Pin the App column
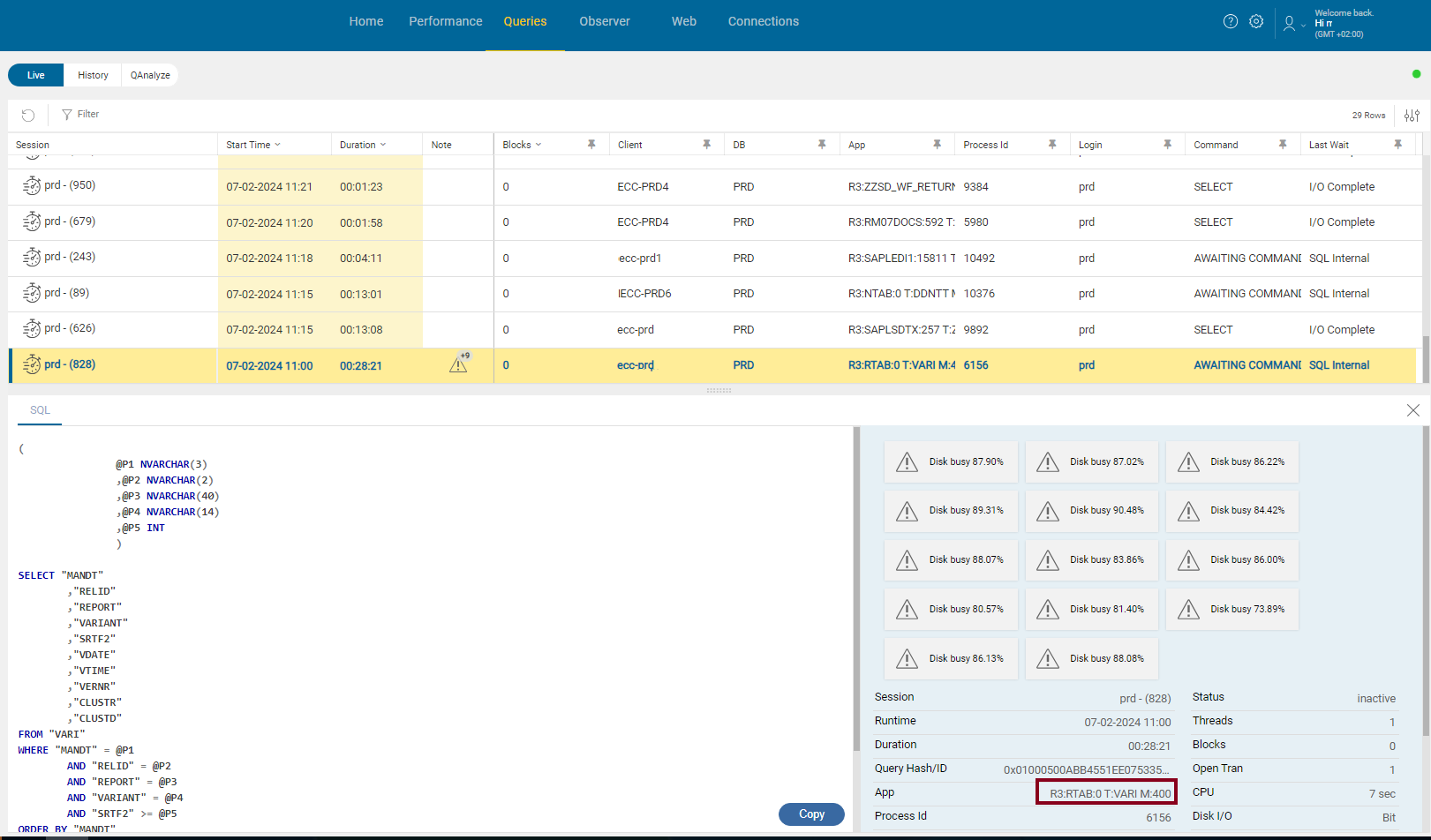The height and width of the screenshot is (840, 1431). (937, 144)
